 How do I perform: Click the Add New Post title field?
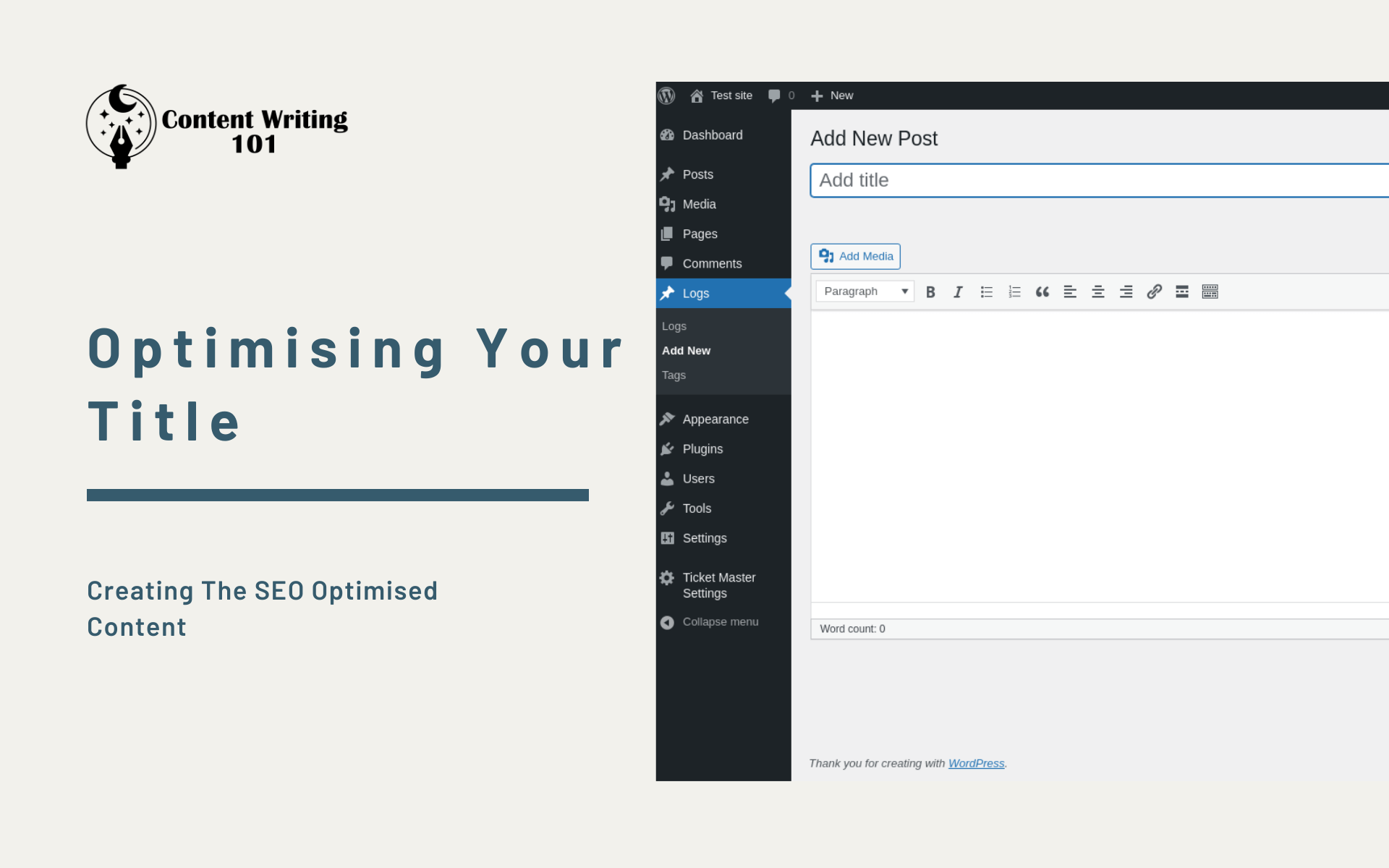pyautogui.click(x=1098, y=180)
